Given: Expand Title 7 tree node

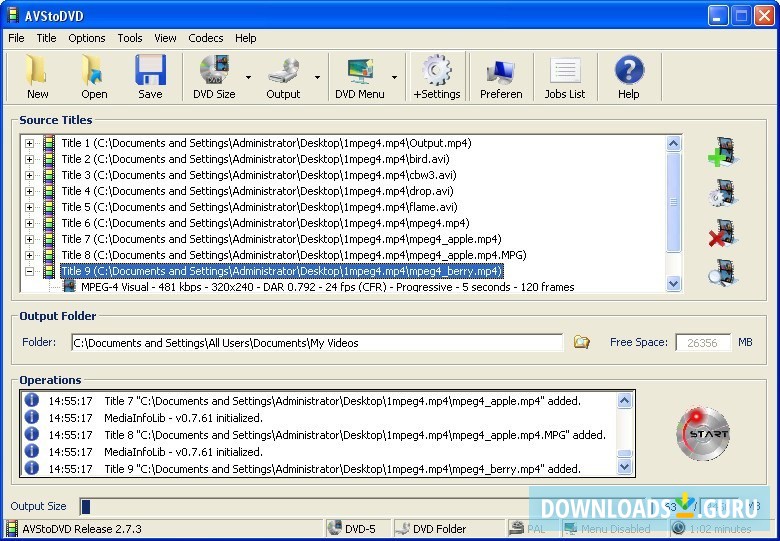Looking at the screenshot, I should [29, 239].
